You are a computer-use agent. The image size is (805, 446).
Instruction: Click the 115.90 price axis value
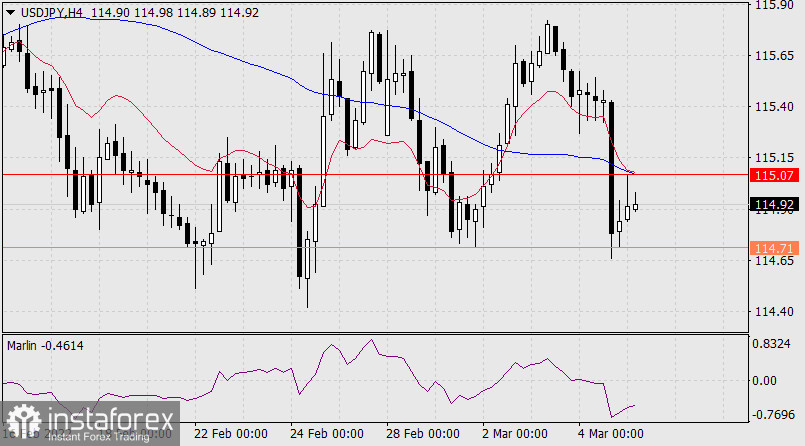(x=776, y=6)
